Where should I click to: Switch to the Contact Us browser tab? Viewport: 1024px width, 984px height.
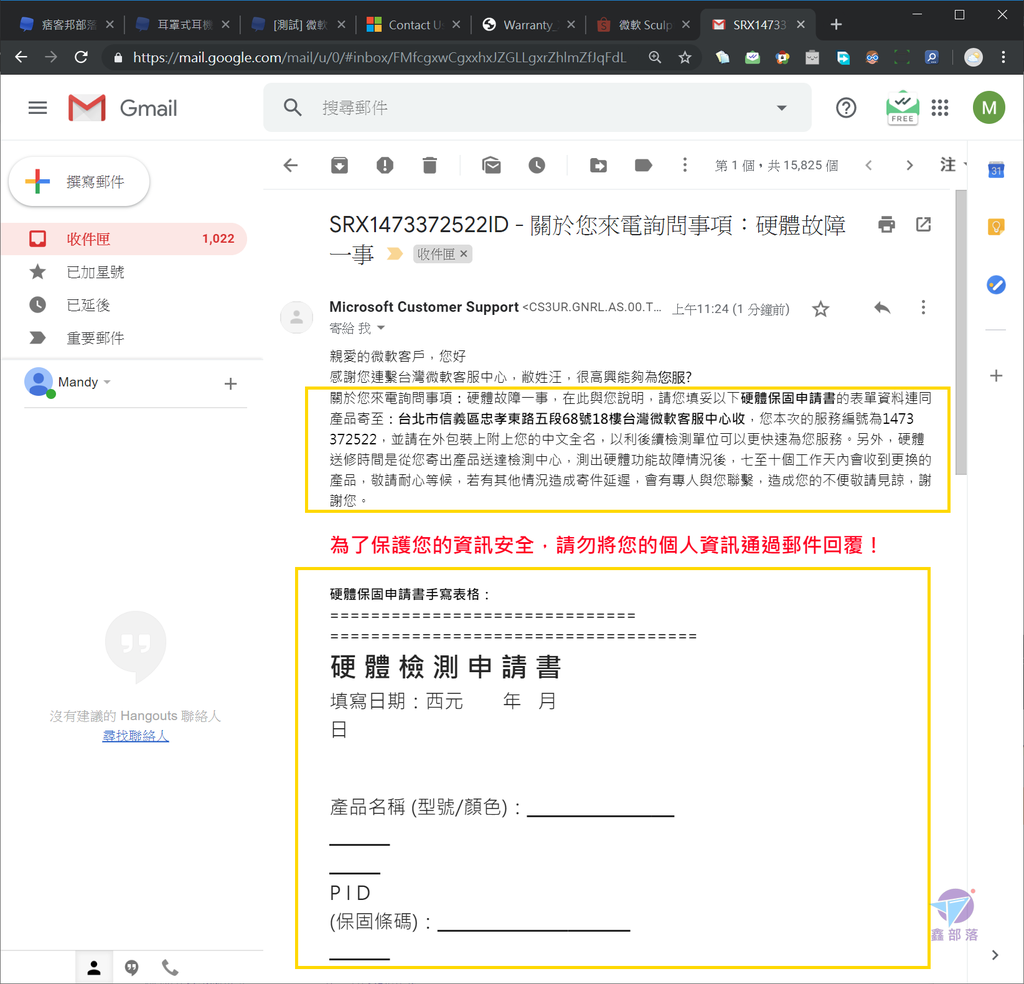(x=413, y=25)
